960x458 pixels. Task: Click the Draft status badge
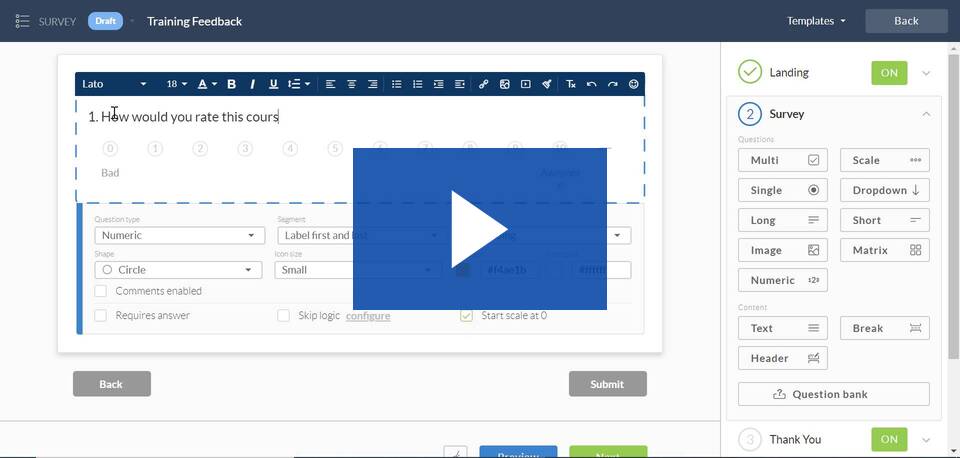pos(105,21)
